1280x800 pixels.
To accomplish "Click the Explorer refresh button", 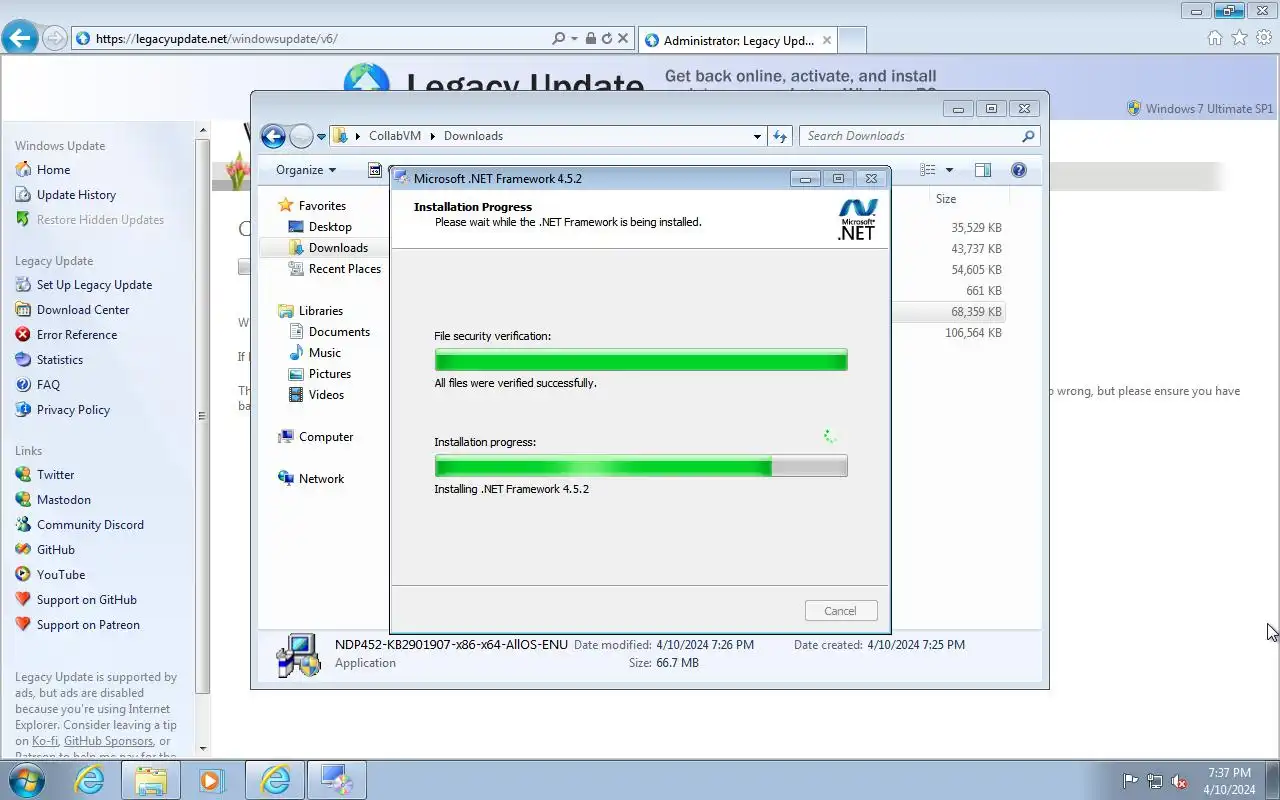I will point(780,136).
